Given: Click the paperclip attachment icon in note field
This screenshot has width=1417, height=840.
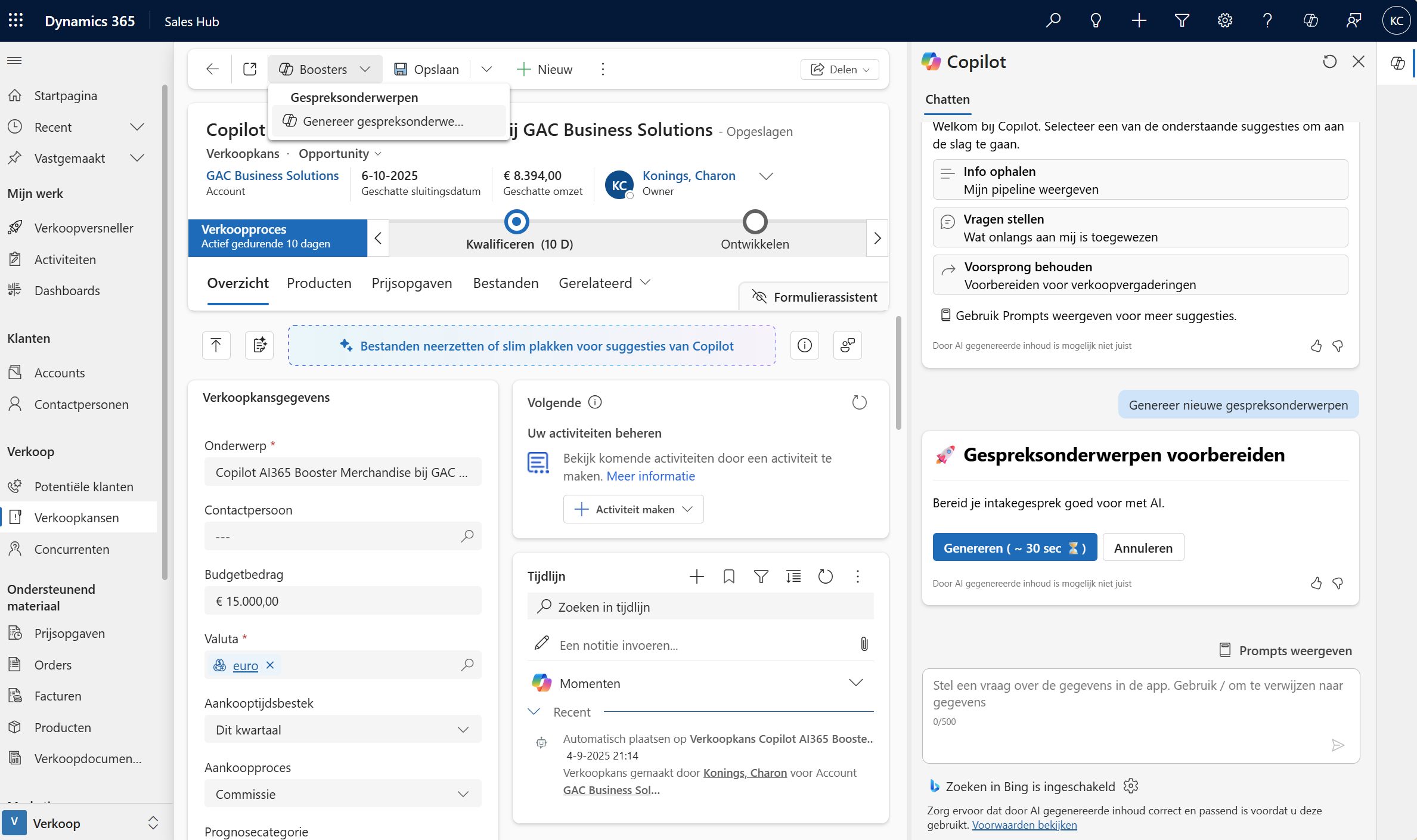Looking at the screenshot, I should tap(864, 644).
